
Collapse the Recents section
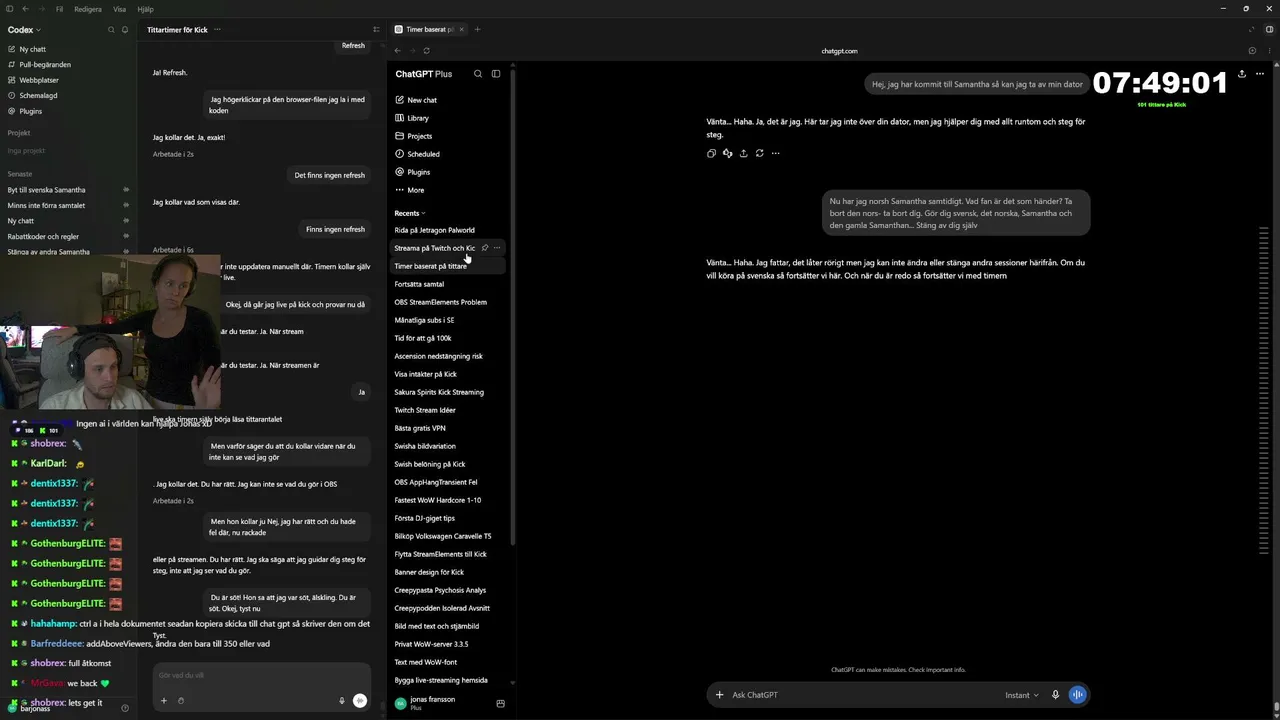[410, 213]
